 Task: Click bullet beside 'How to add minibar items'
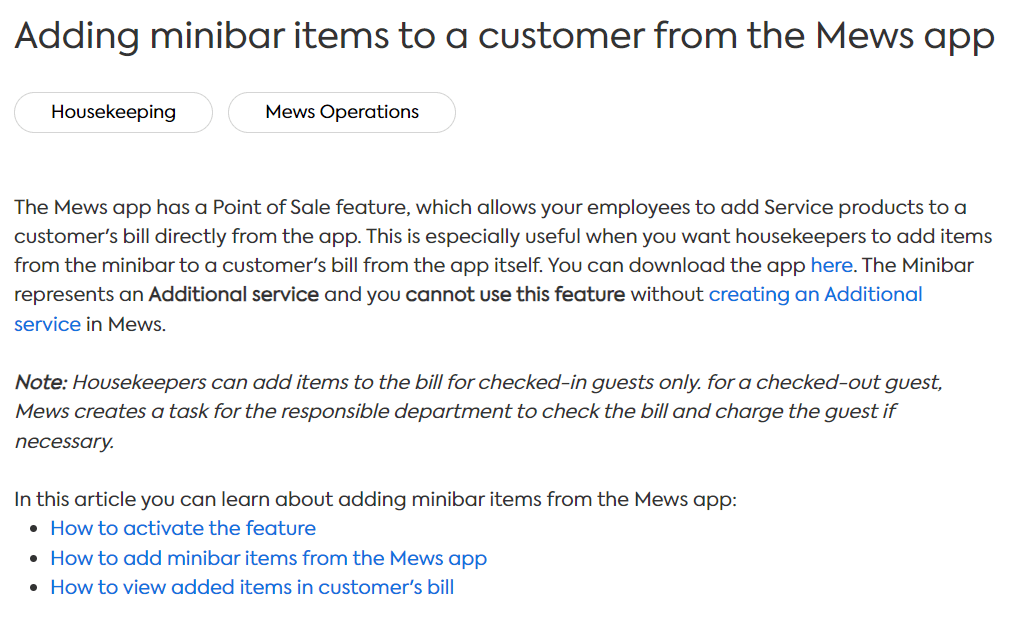click(34, 559)
